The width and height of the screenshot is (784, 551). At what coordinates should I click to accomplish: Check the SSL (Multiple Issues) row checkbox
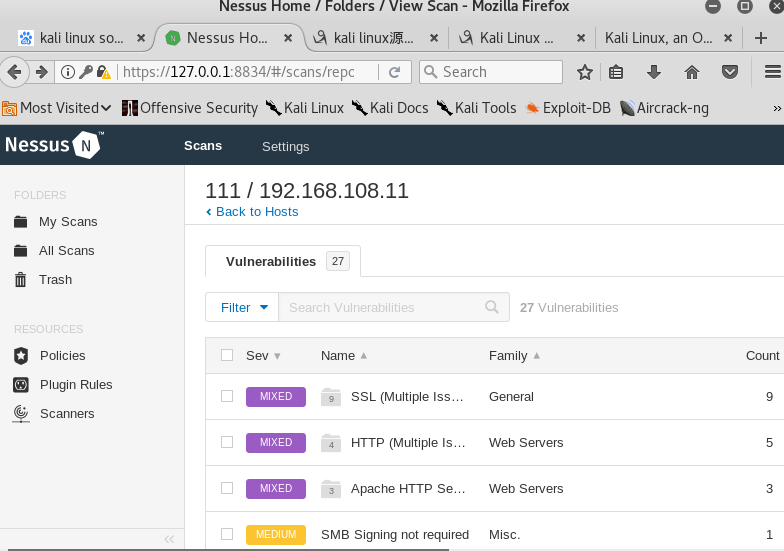click(227, 396)
